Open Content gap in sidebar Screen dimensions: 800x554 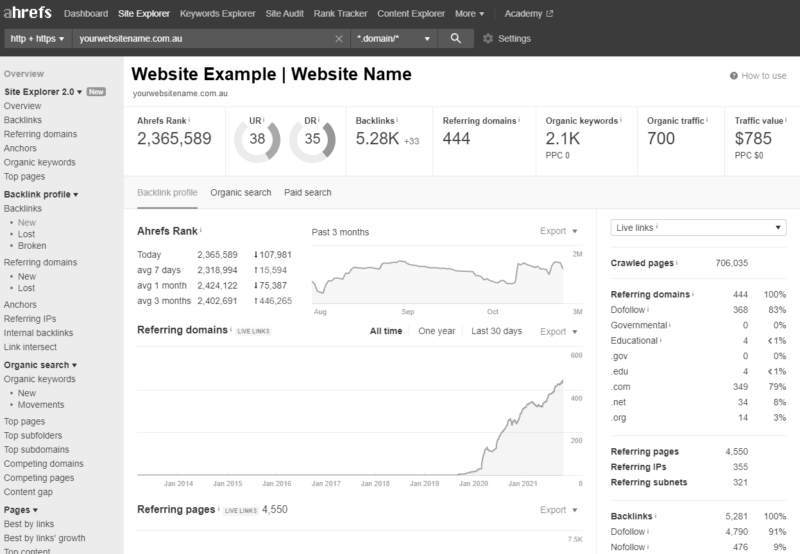coord(28,492)
